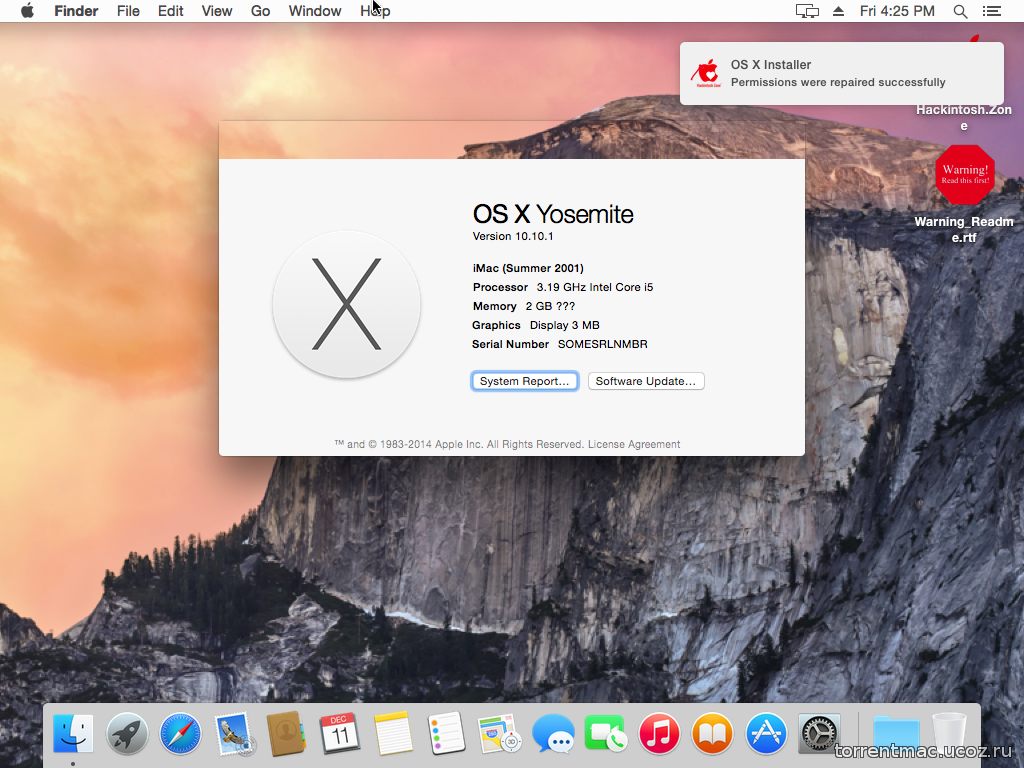1024x768 pixels.
Task: Open Maps icon in dock
Action: (500, 733)
